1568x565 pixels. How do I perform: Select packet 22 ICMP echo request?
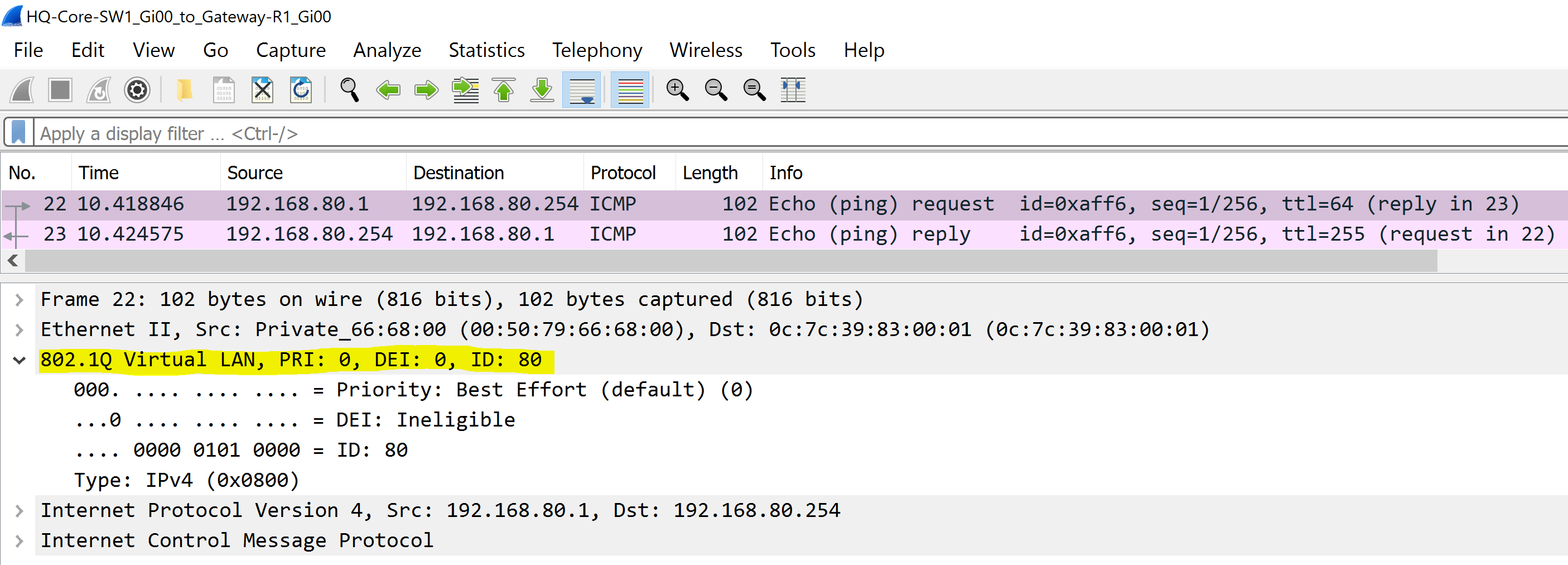(784, 204)
